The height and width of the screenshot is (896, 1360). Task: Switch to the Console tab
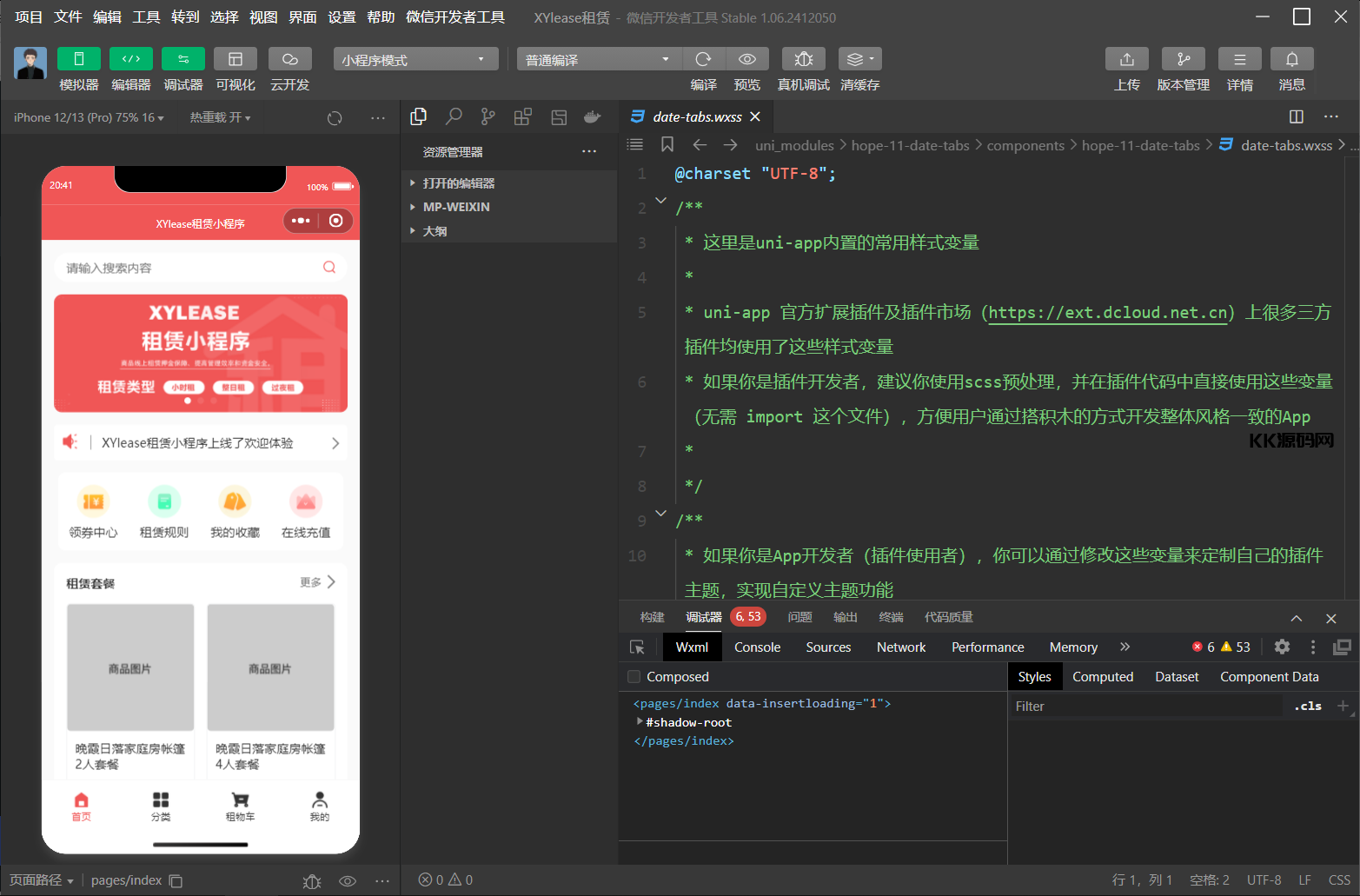(x=758, y=647)
